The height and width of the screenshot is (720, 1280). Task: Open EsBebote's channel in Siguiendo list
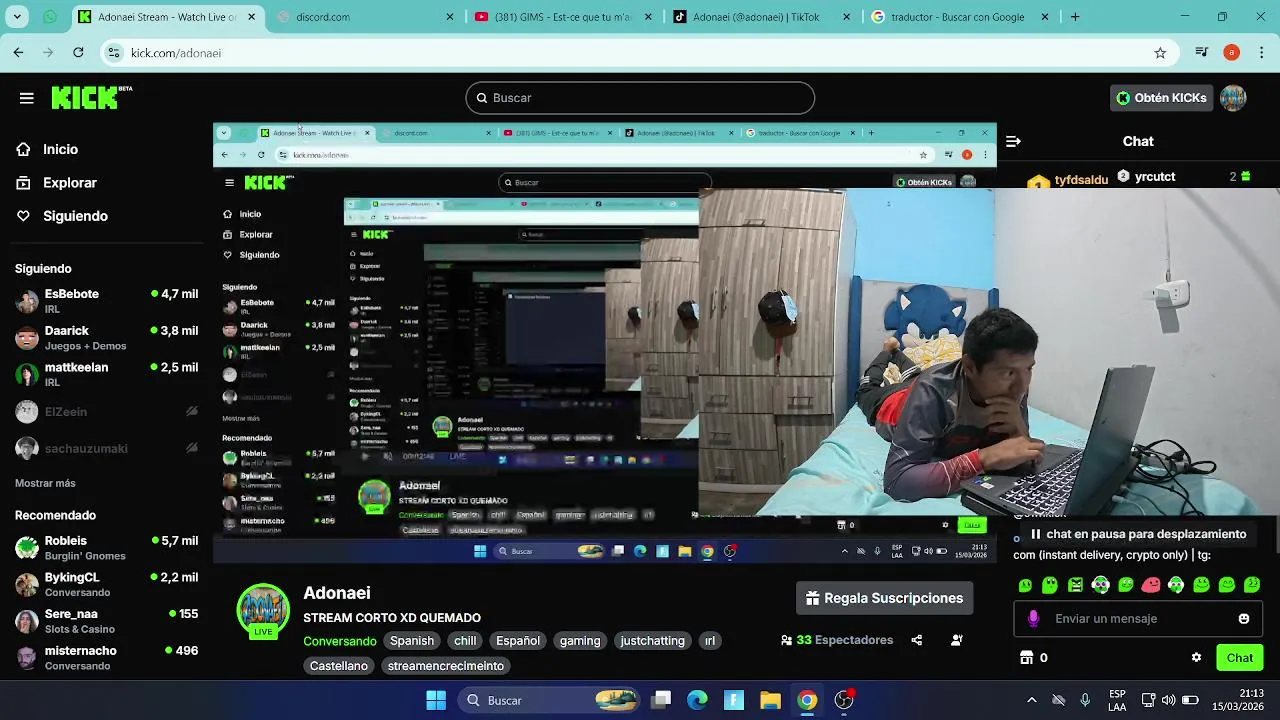click(x=106, y=301)
